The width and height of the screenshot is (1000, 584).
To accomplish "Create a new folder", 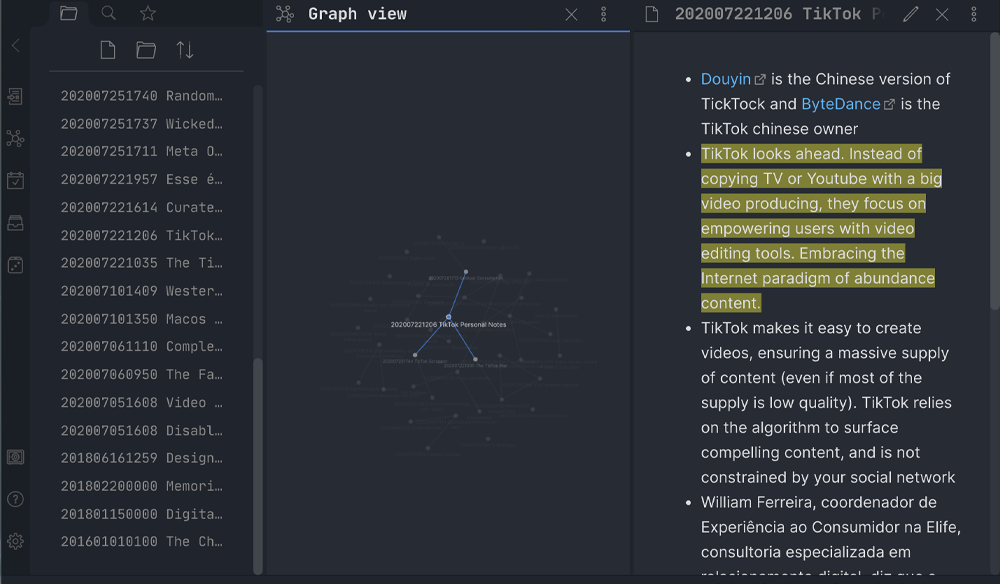I will [x=146, y=50].
